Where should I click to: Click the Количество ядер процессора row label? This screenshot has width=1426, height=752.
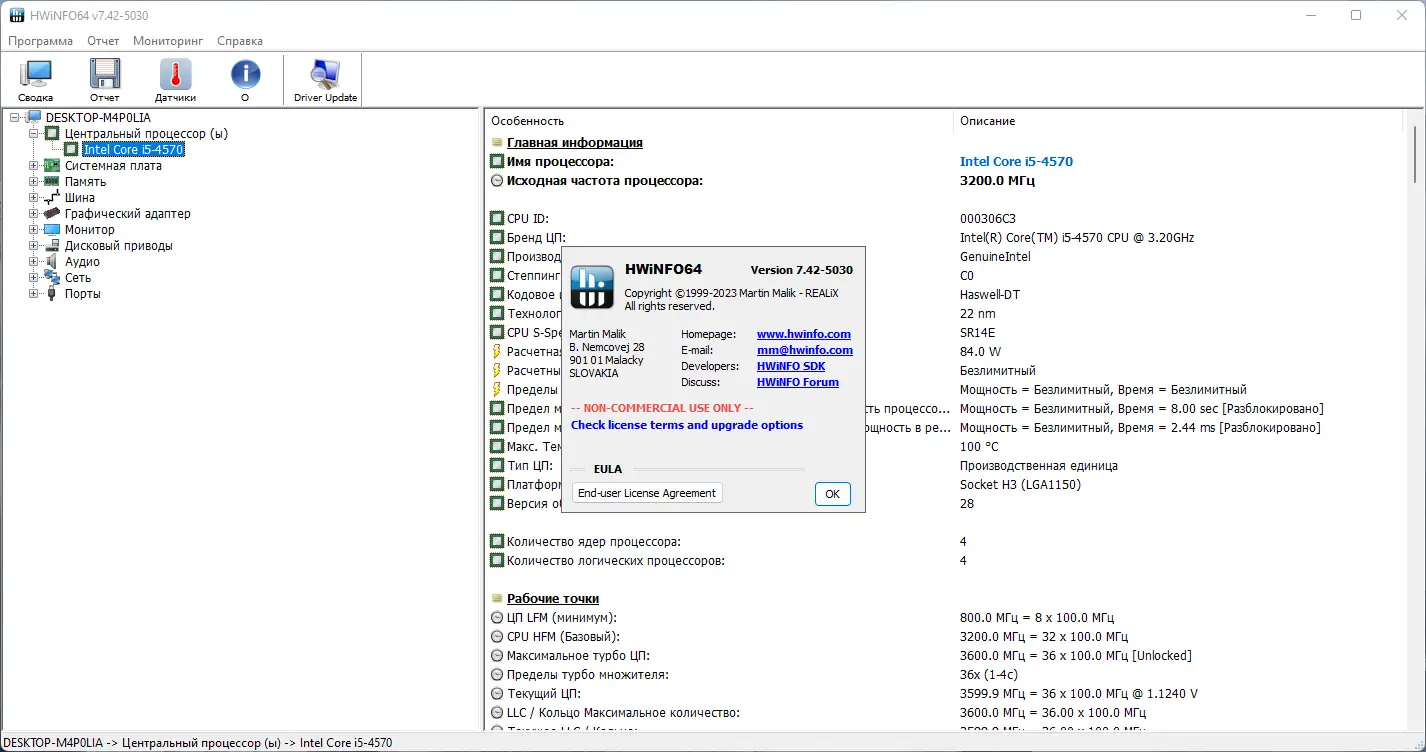tap(594, 542)
